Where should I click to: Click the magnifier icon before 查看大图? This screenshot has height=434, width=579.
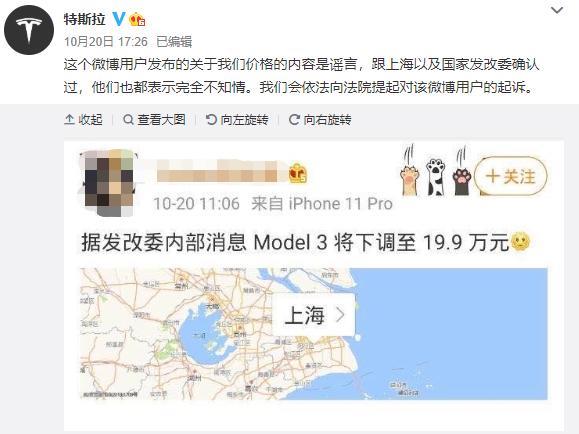pos(128,120)
